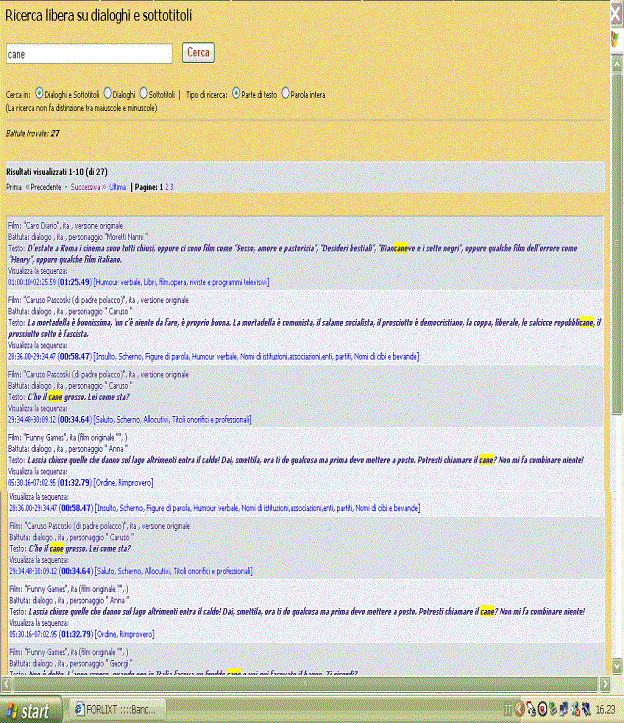This screenshot has width=624, height=723.
Task: Select the 'Parte di testo' radio button
Action: (236, 93)
